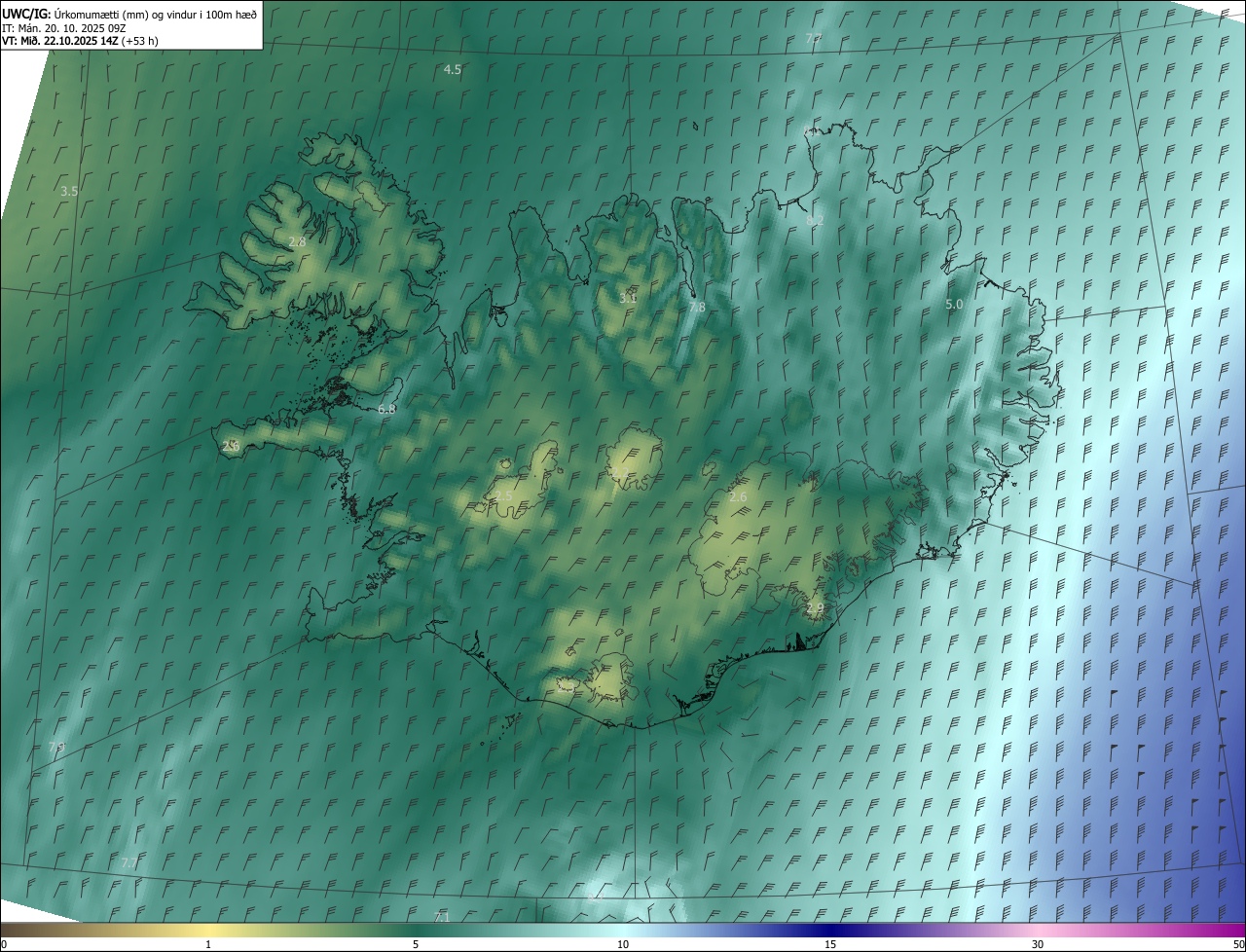This screenshot has height=952, width=1246.
Task: Click the 7.9 value southwest of Iceland
Action: [x=56, y=748]
